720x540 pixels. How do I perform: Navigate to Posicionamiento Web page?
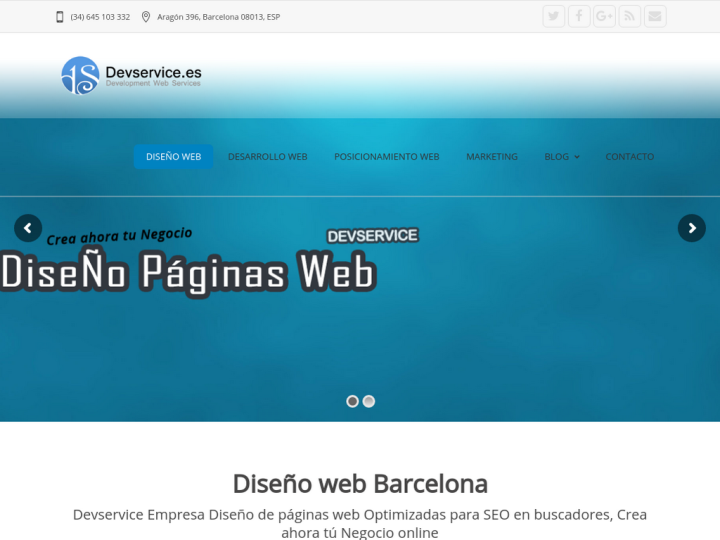(x=386, y=157)
